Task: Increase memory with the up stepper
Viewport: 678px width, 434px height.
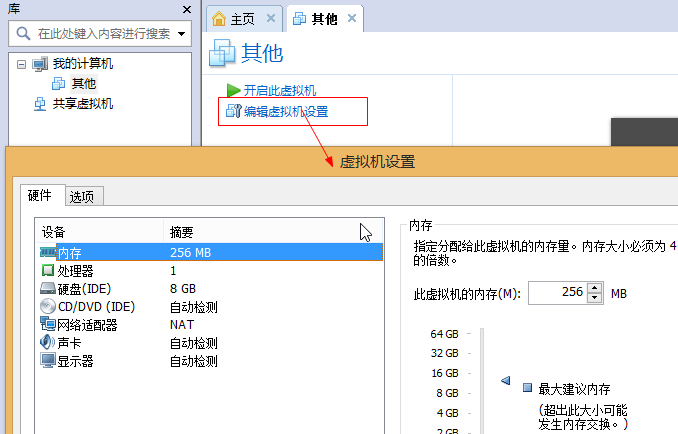Action: click(x=595, y=288)
